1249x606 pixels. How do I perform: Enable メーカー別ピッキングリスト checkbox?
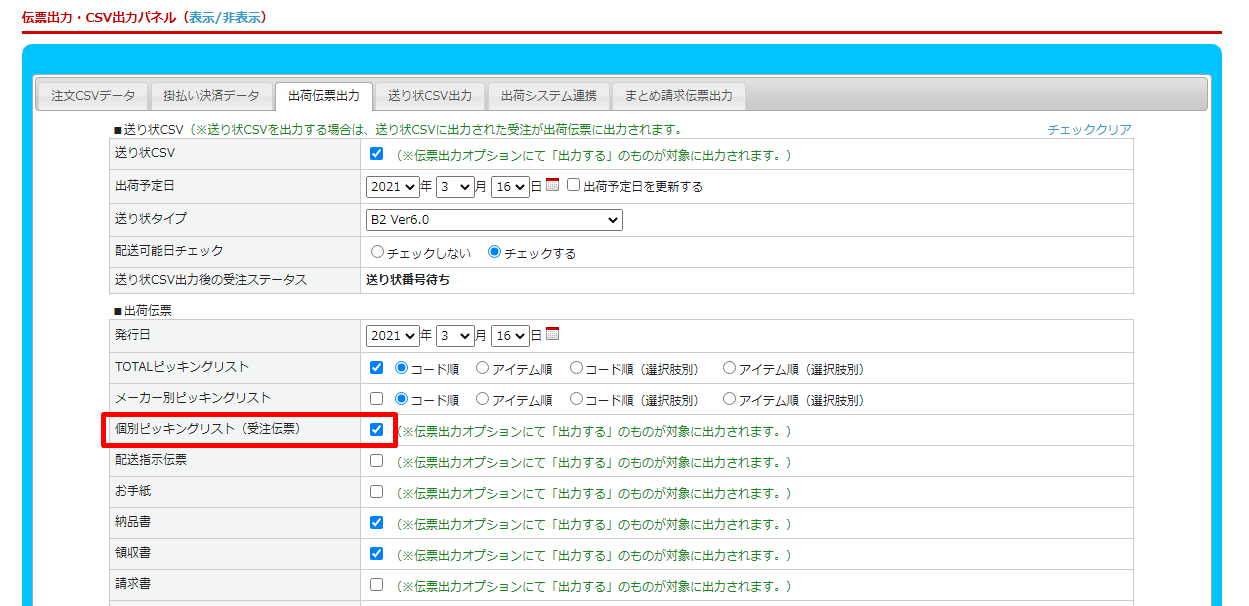[x=376, y=399]
